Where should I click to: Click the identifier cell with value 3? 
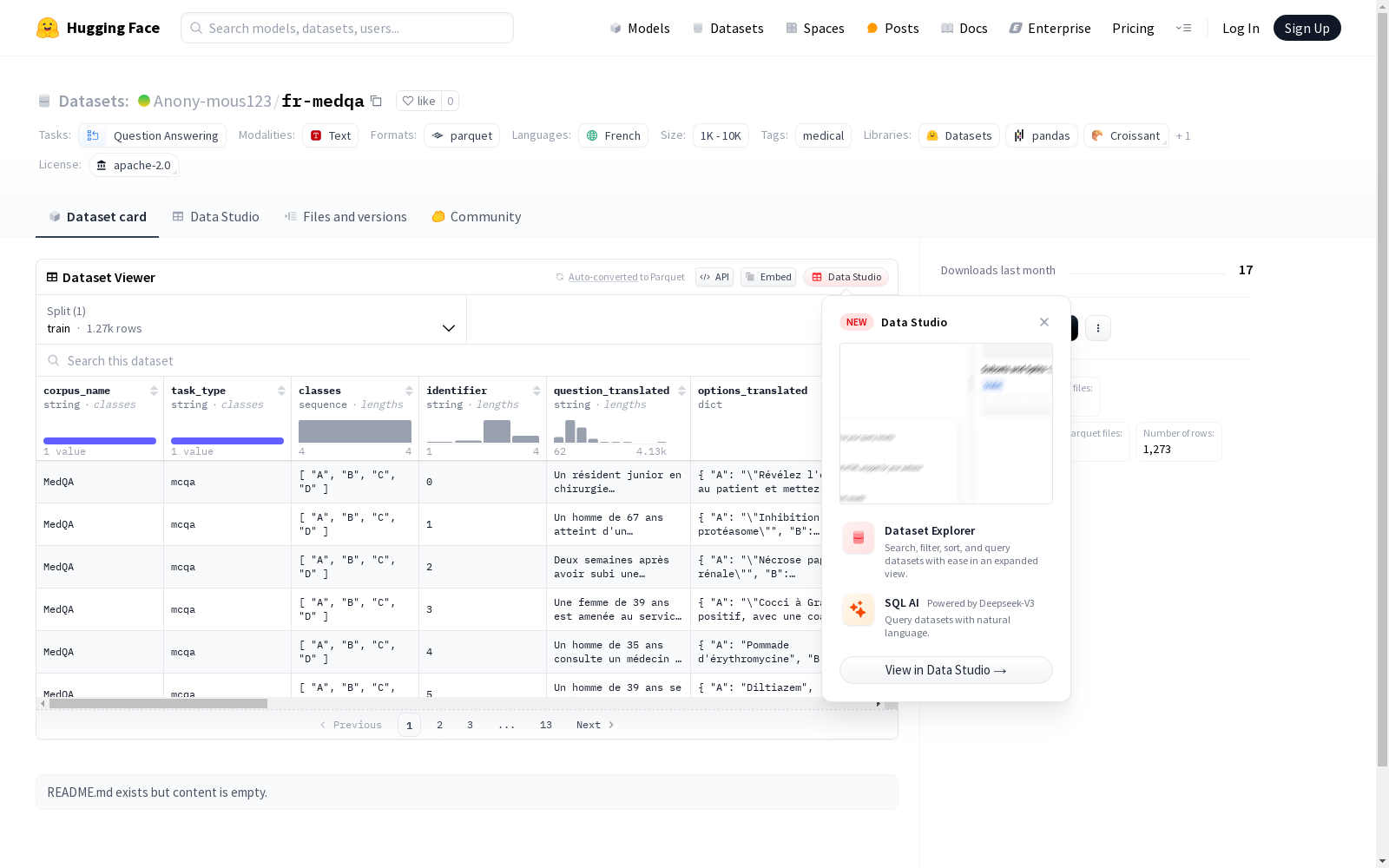(x=483, y=609)
